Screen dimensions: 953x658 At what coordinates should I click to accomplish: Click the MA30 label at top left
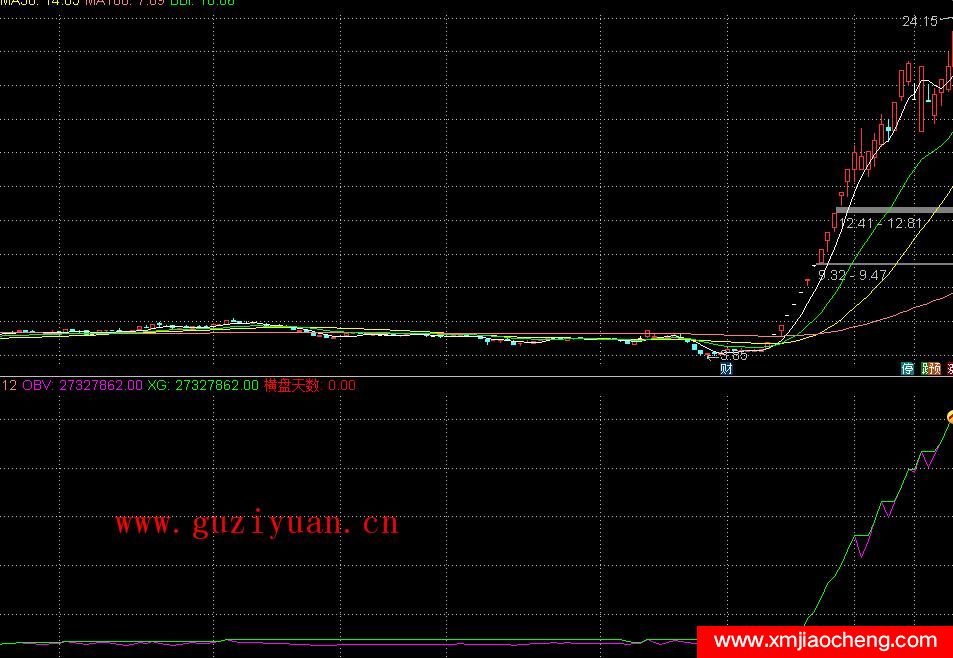[32, 3]
